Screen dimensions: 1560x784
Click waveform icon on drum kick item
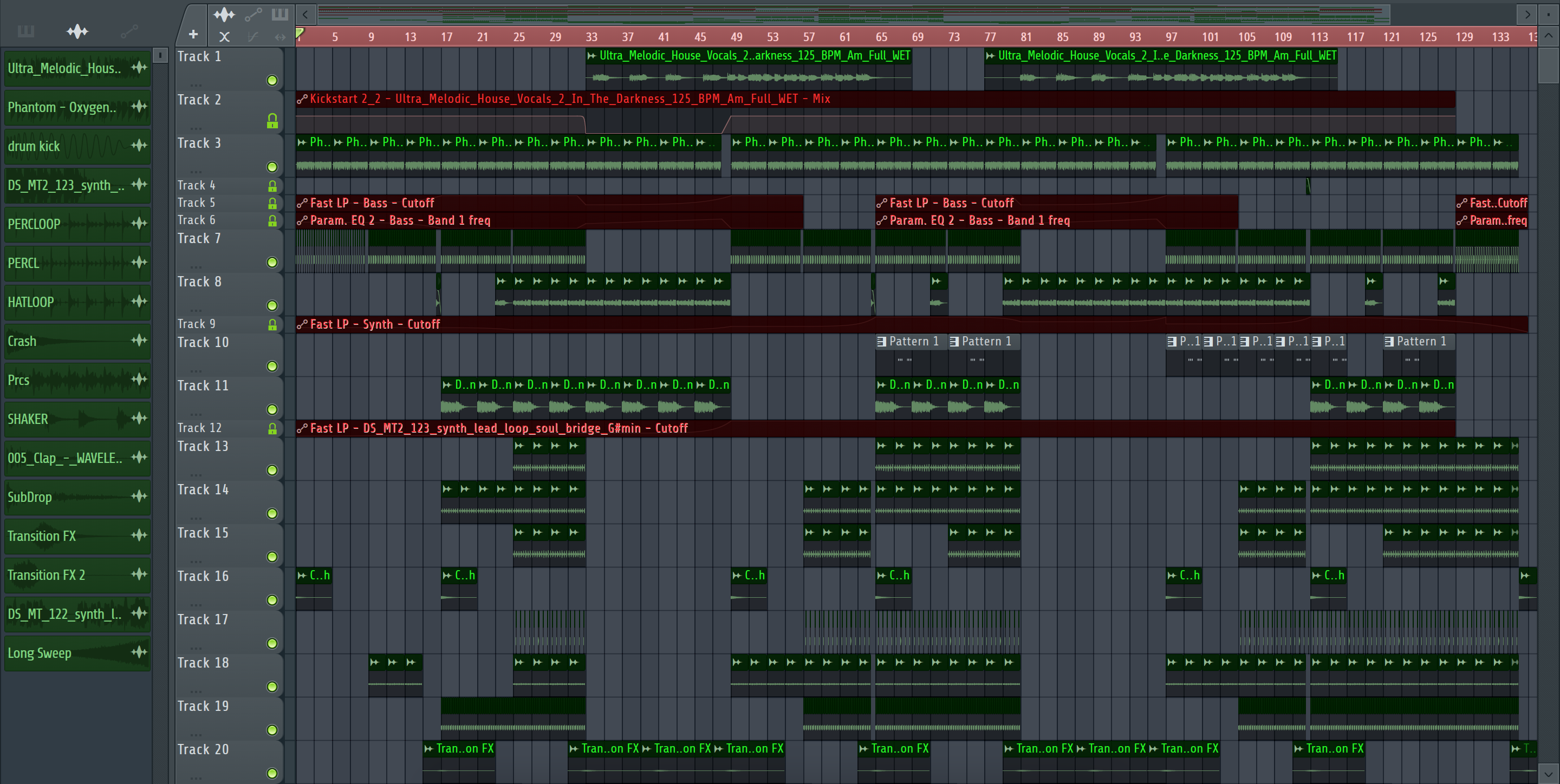click(x=139, y=145)
